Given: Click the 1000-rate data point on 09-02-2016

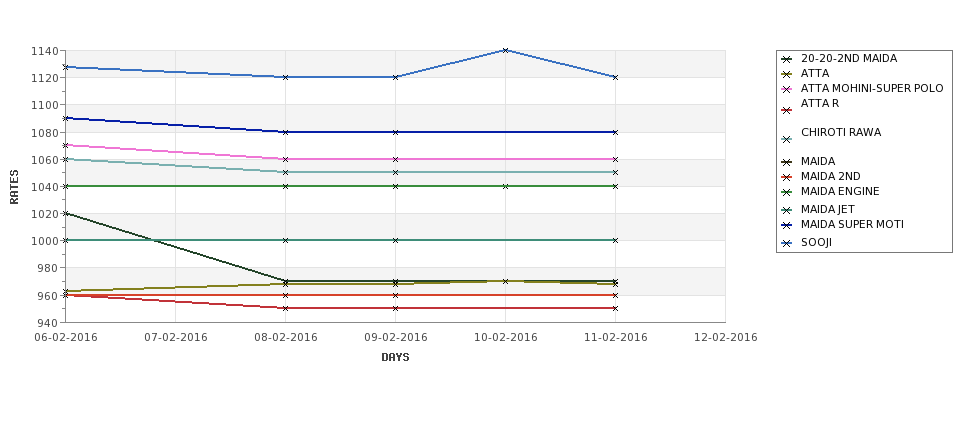Looking at the screenshot, I should pos(395,240).
